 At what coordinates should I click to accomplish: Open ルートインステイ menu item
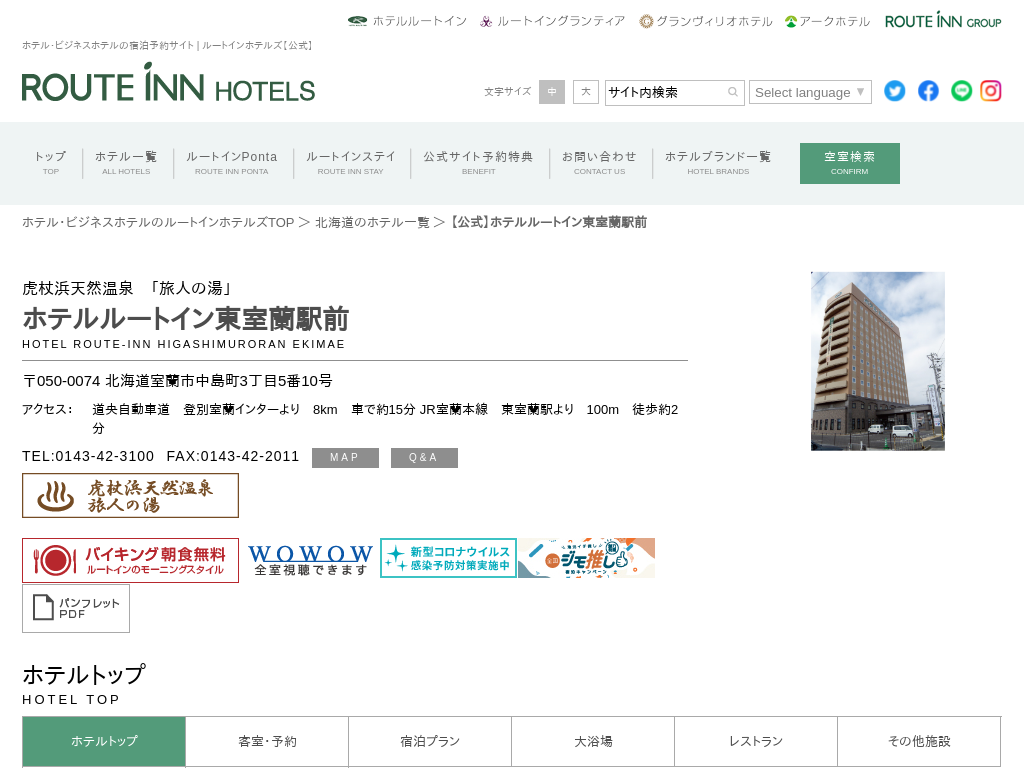point(351,163)
